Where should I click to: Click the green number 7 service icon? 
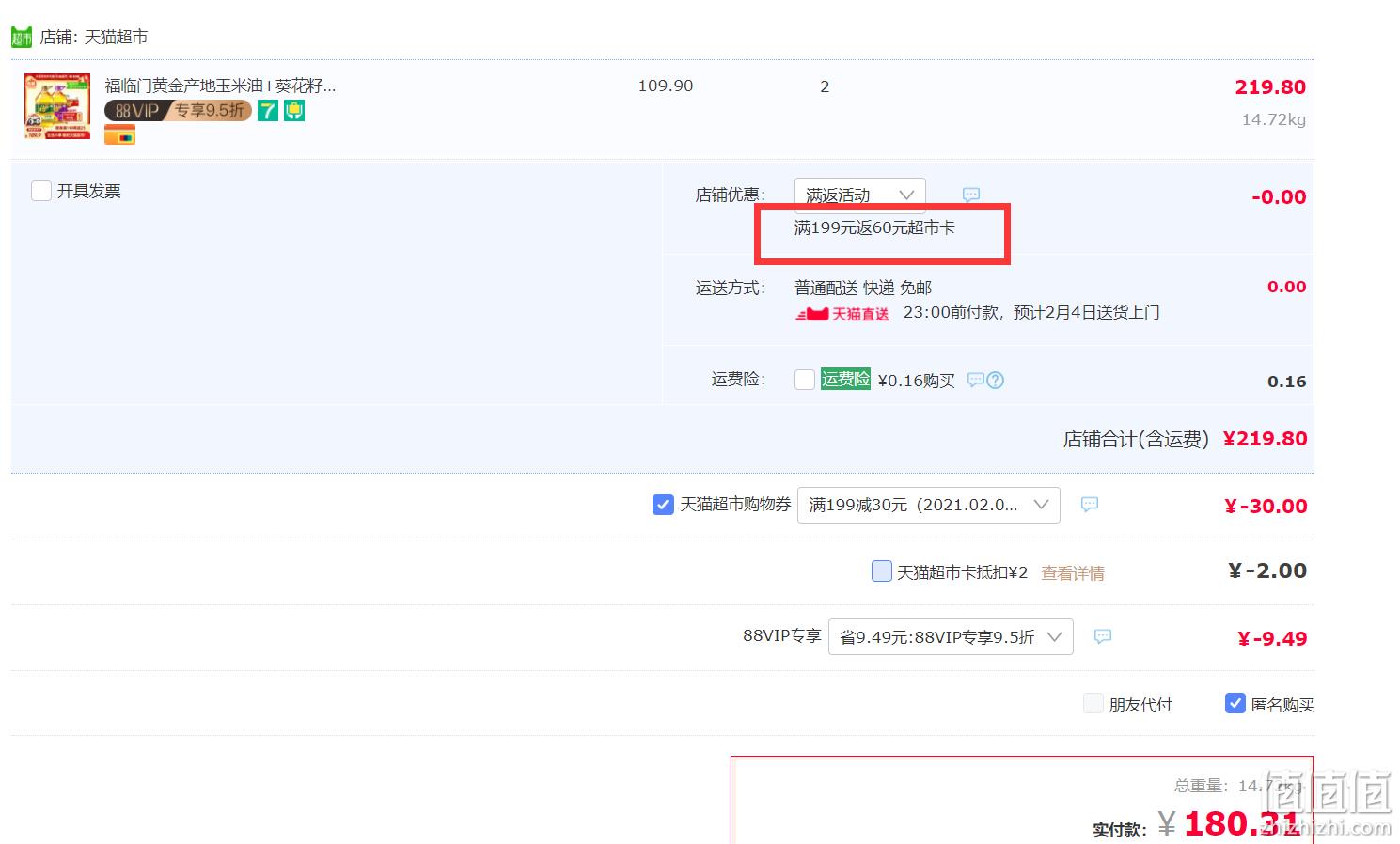[x=268, y=111]
